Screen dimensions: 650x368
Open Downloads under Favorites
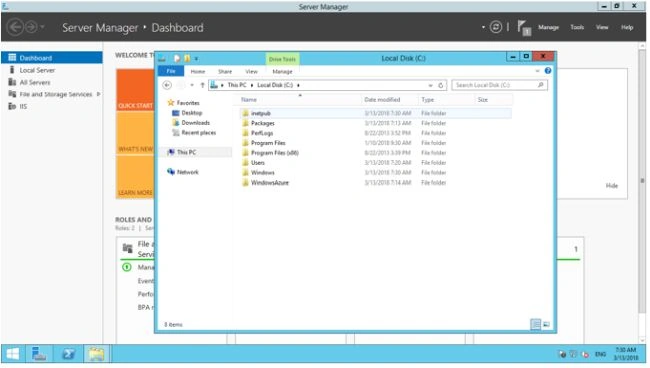pyautogui.click(x=195, y=123)
